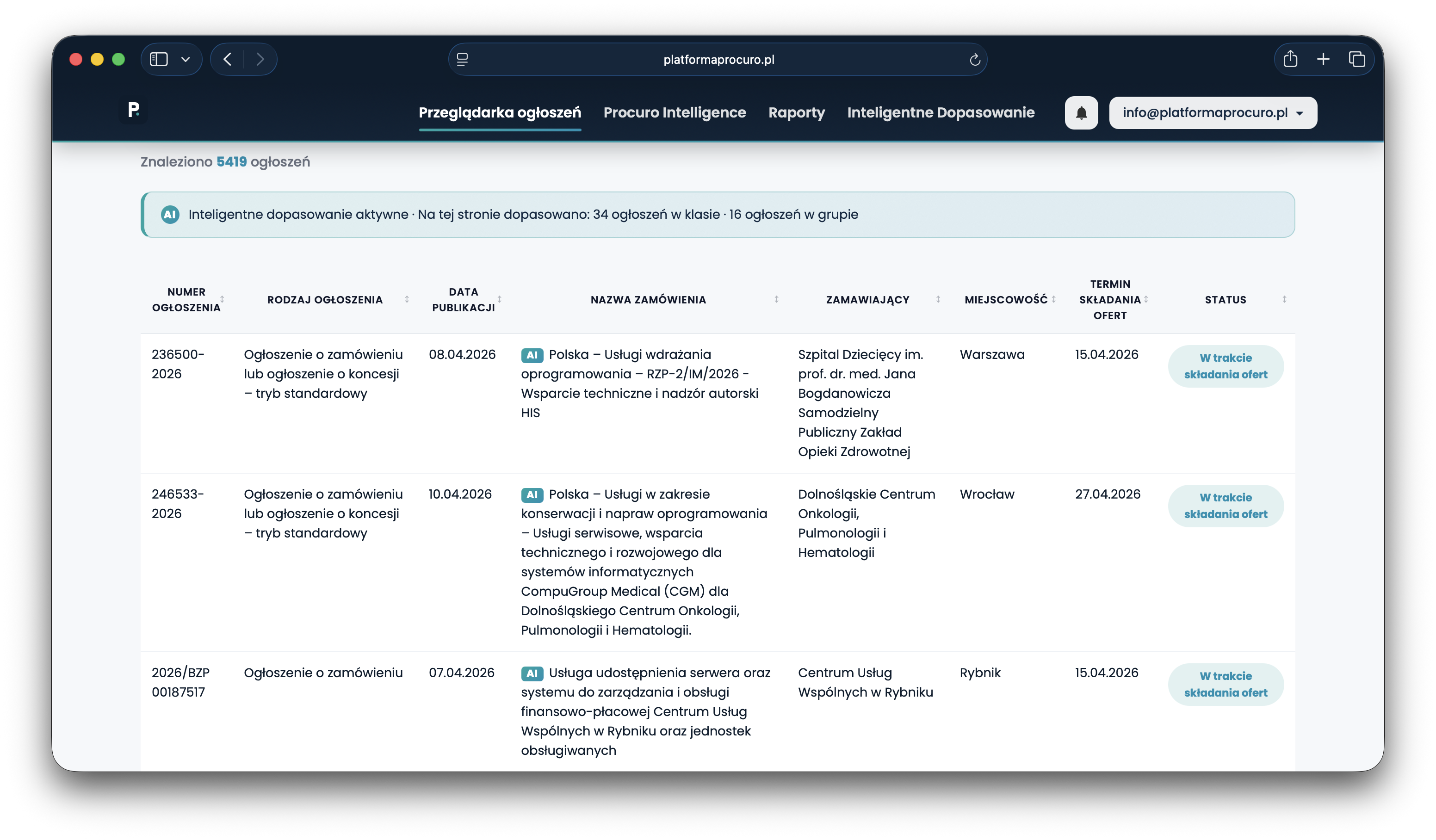This screenshot has height=840, width=1436.
Task: Open the Safari share sheet icon
Action: 1291,59
